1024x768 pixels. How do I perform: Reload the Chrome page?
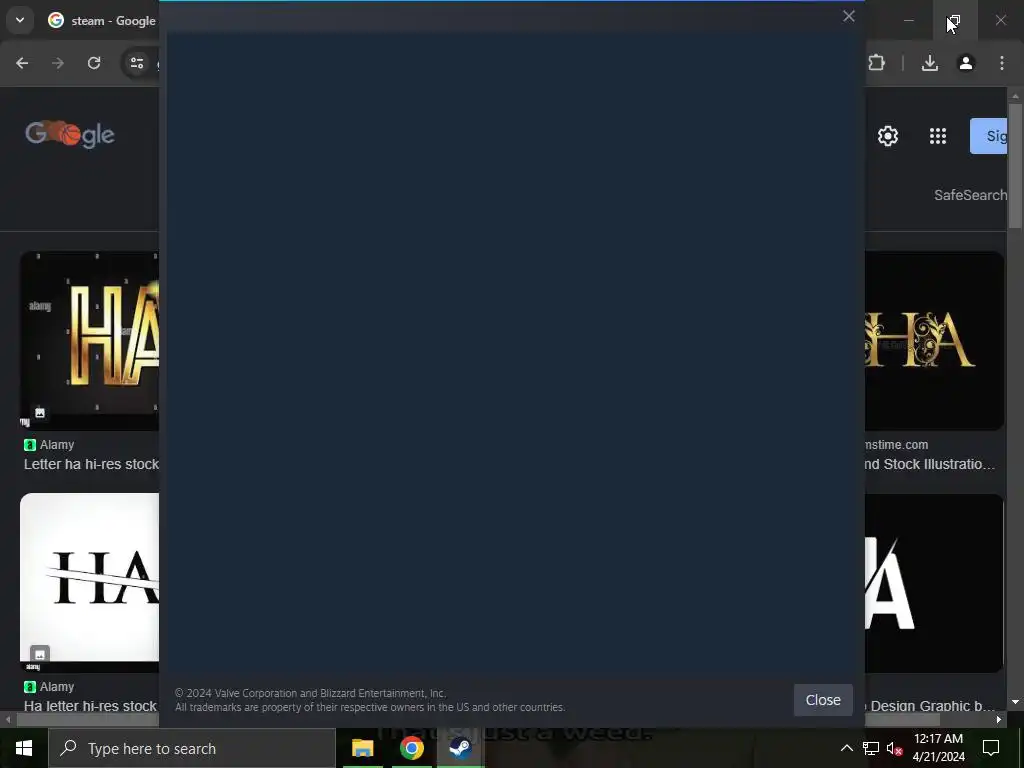[94, 63]
